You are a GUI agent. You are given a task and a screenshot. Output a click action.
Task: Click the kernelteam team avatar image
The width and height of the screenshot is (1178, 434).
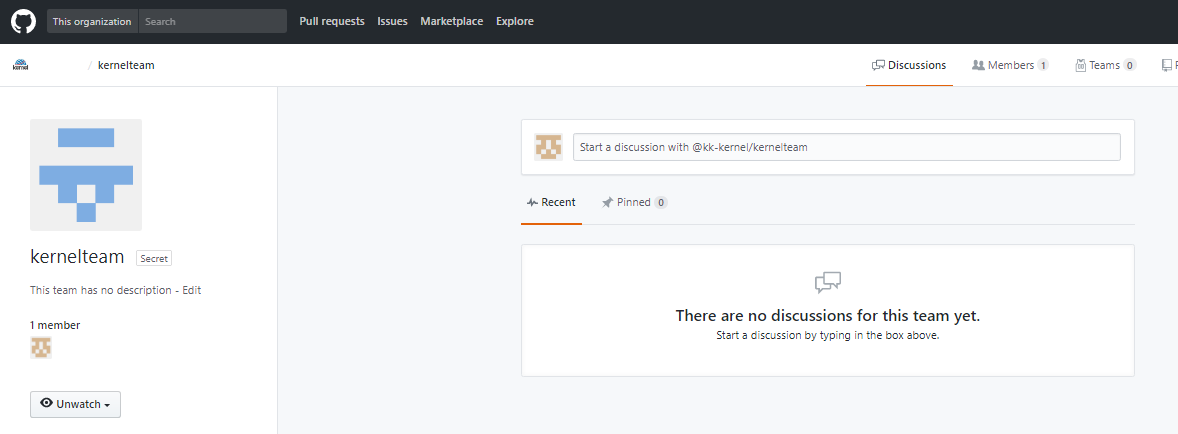click(86, 175)
